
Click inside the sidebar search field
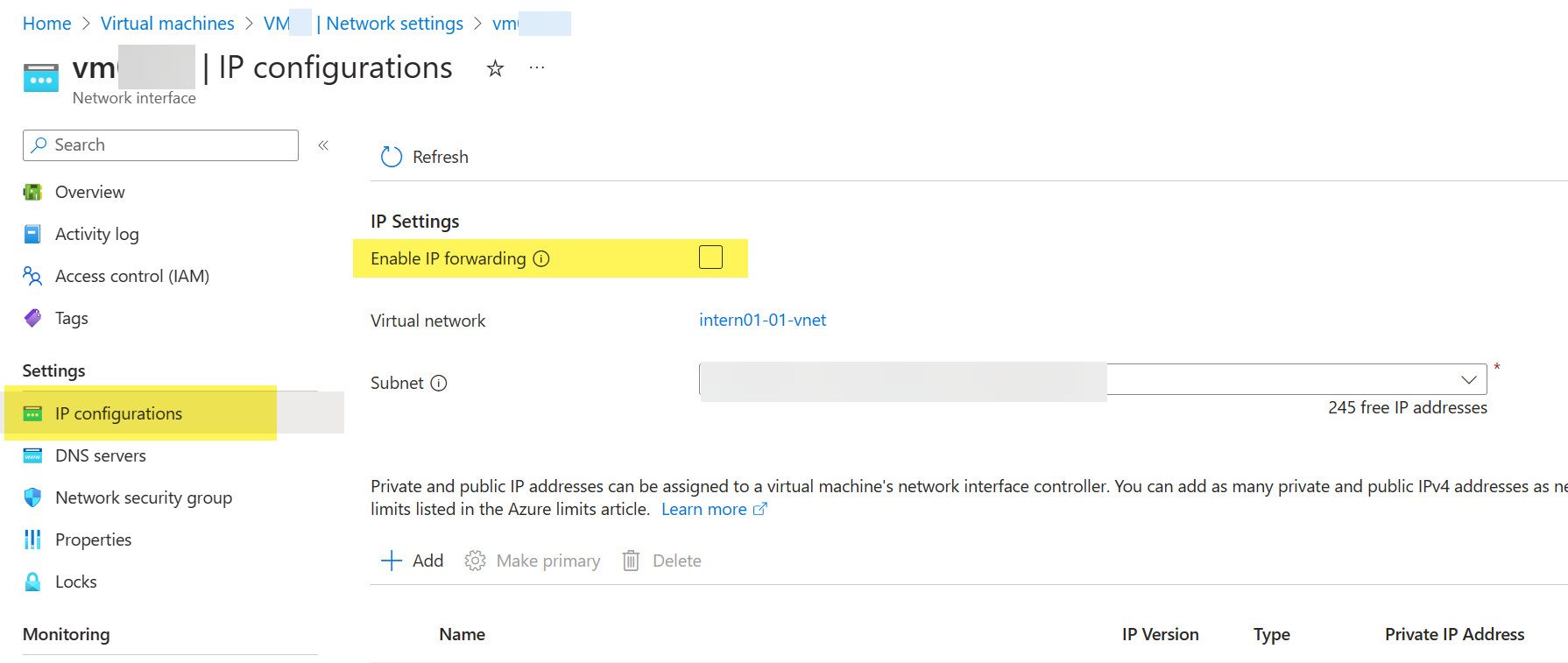tap(160, 145)
